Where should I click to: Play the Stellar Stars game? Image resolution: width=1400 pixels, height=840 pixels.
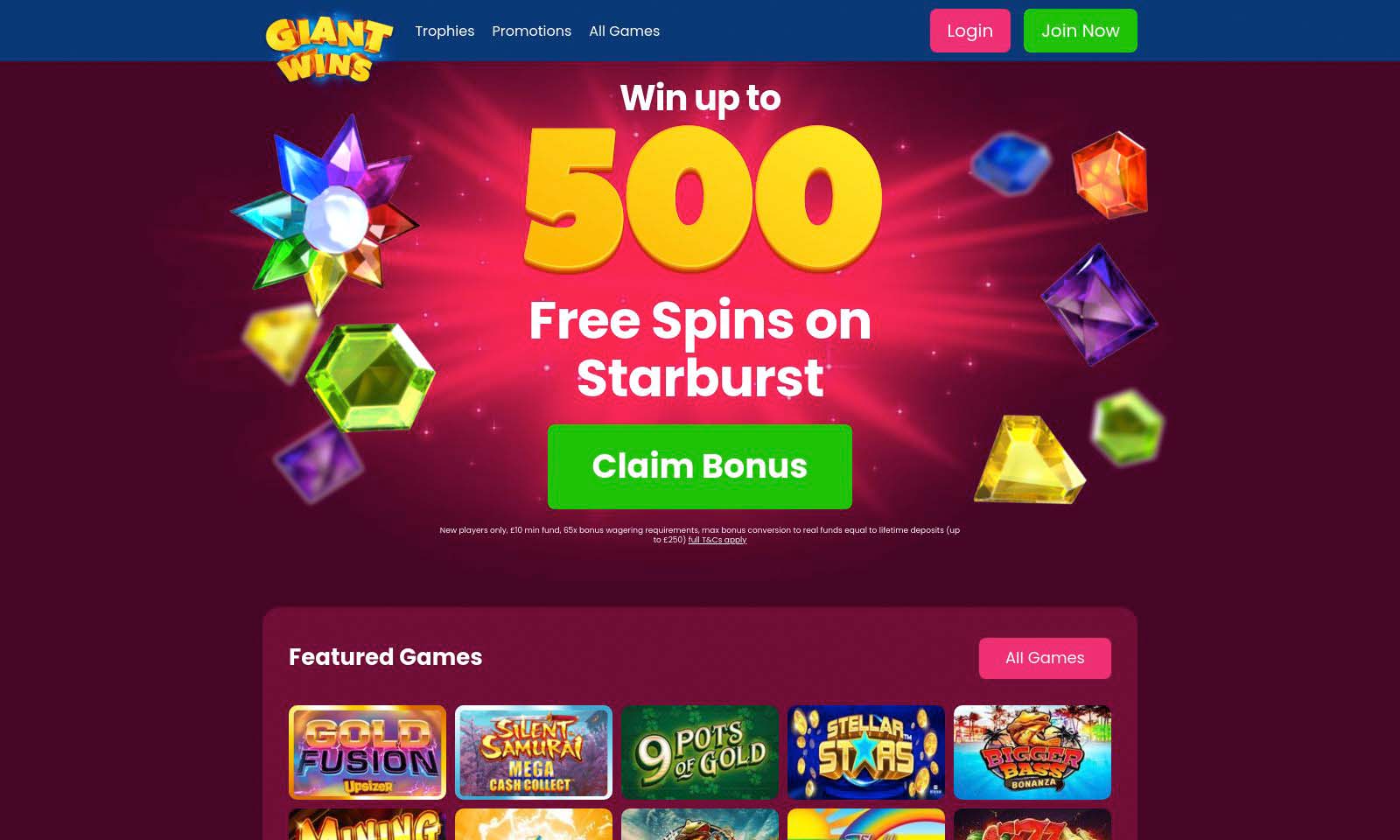(x=866, y=752)
